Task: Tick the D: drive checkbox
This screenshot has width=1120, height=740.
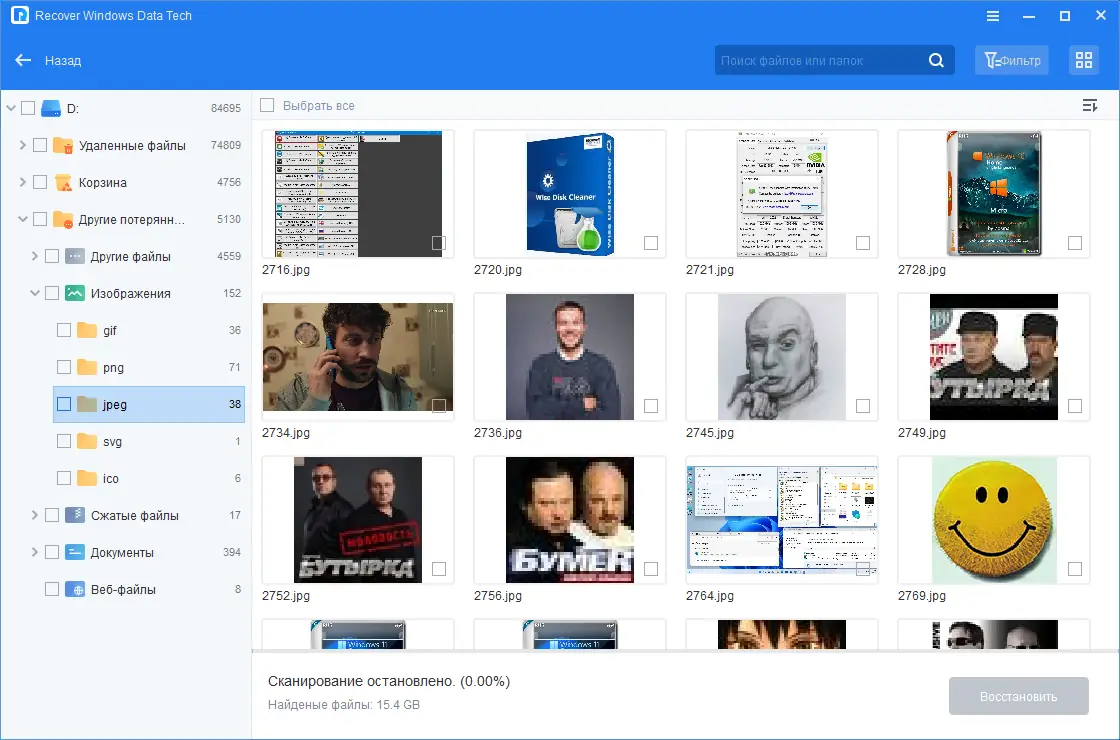Action: pyautogui.click(x=28, y=109)
